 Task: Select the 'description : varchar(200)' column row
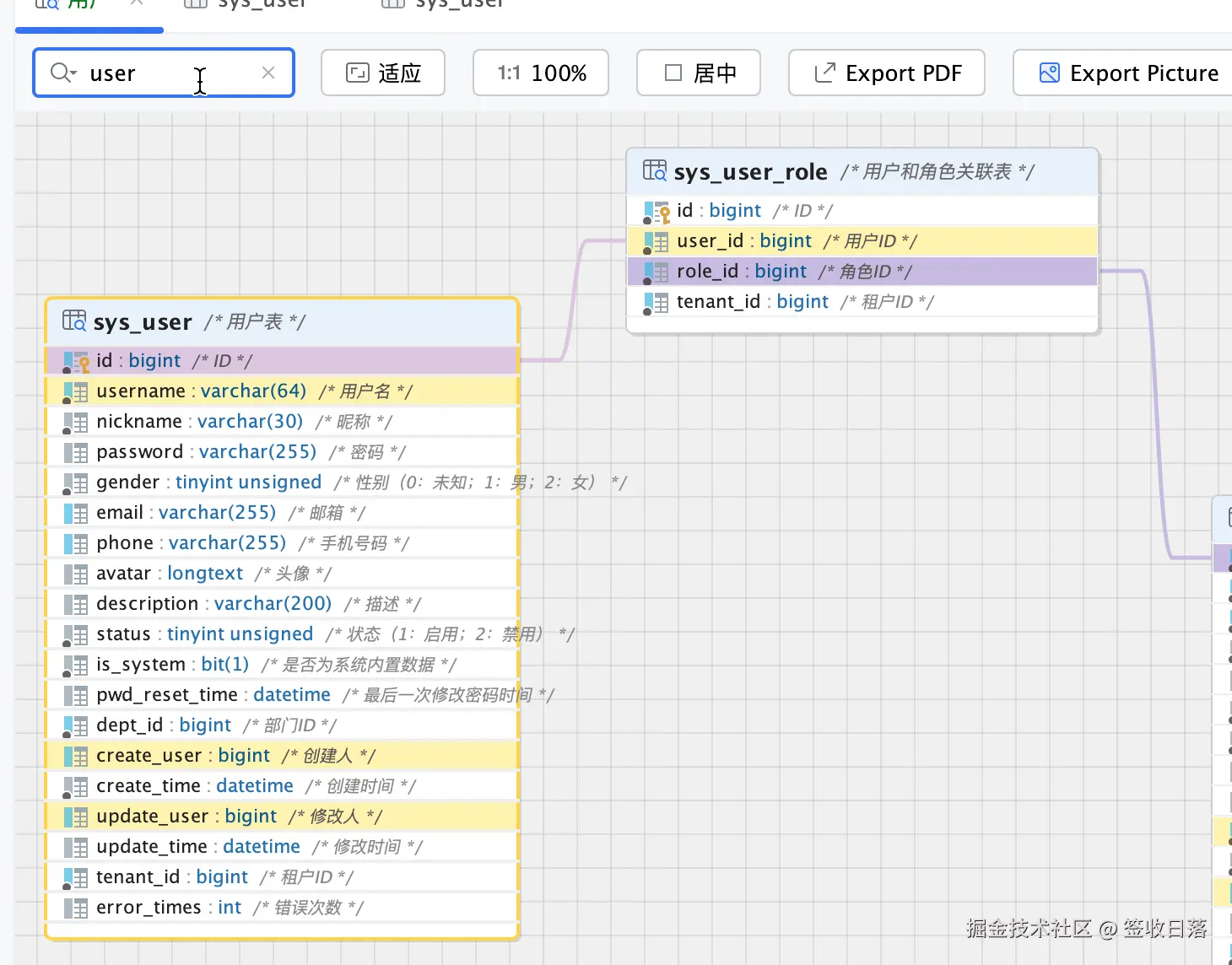click(283, 604)
